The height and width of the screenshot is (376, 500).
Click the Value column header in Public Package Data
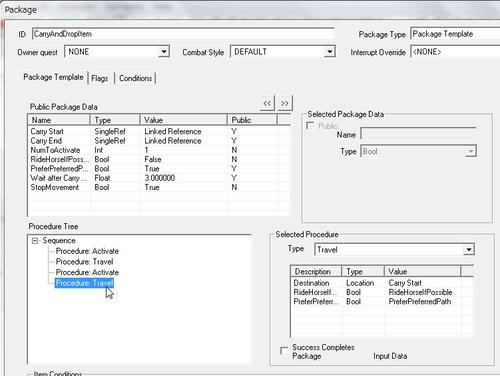[184, 120]
